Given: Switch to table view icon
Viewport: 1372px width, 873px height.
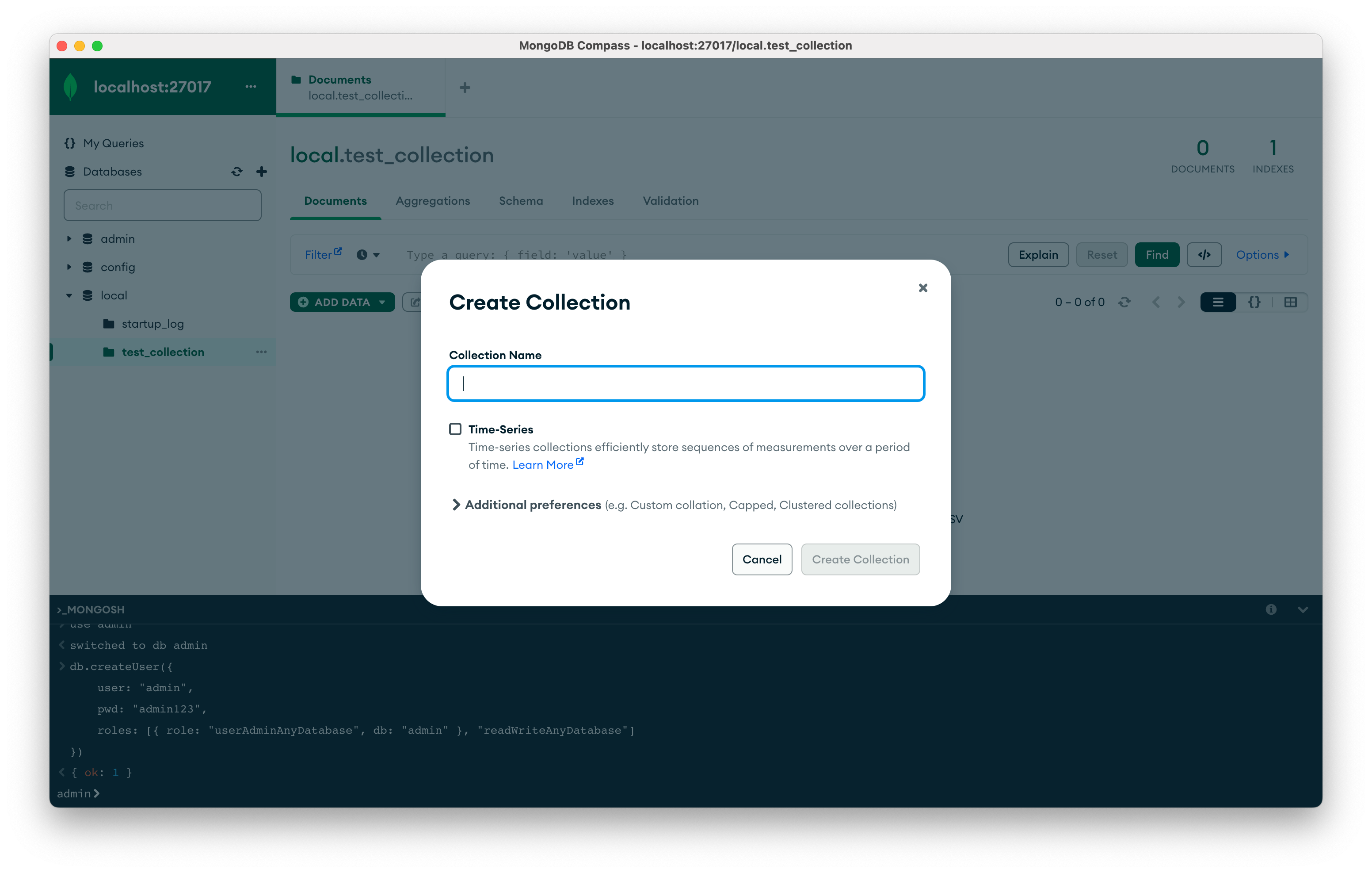Looking at the screenshot, I should point(1291,302).
